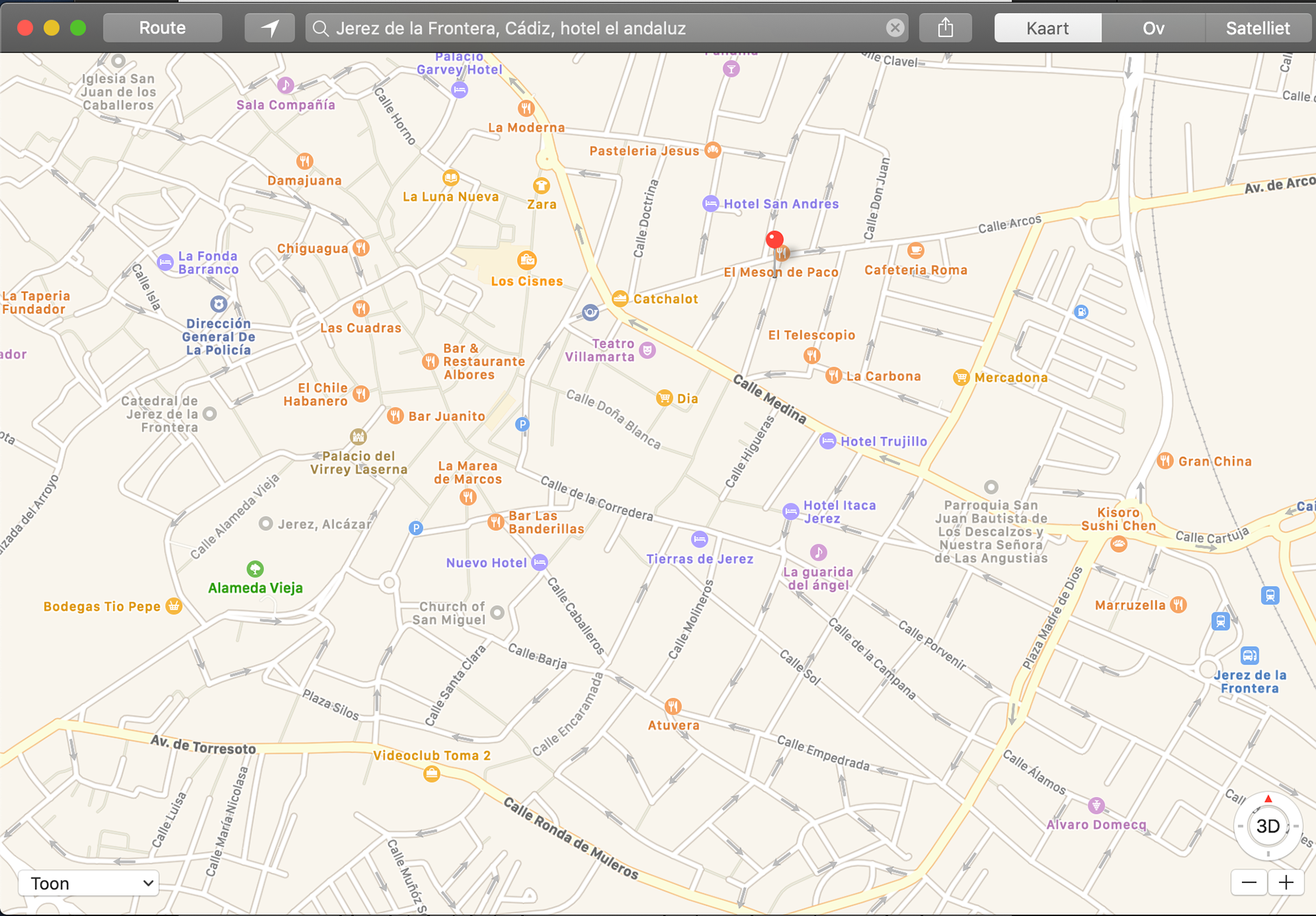Screen dimensions: 1316x916
Task: Click the Iglesia San Juan de los Caballeros marker
Action: click(x=119, y=61)
